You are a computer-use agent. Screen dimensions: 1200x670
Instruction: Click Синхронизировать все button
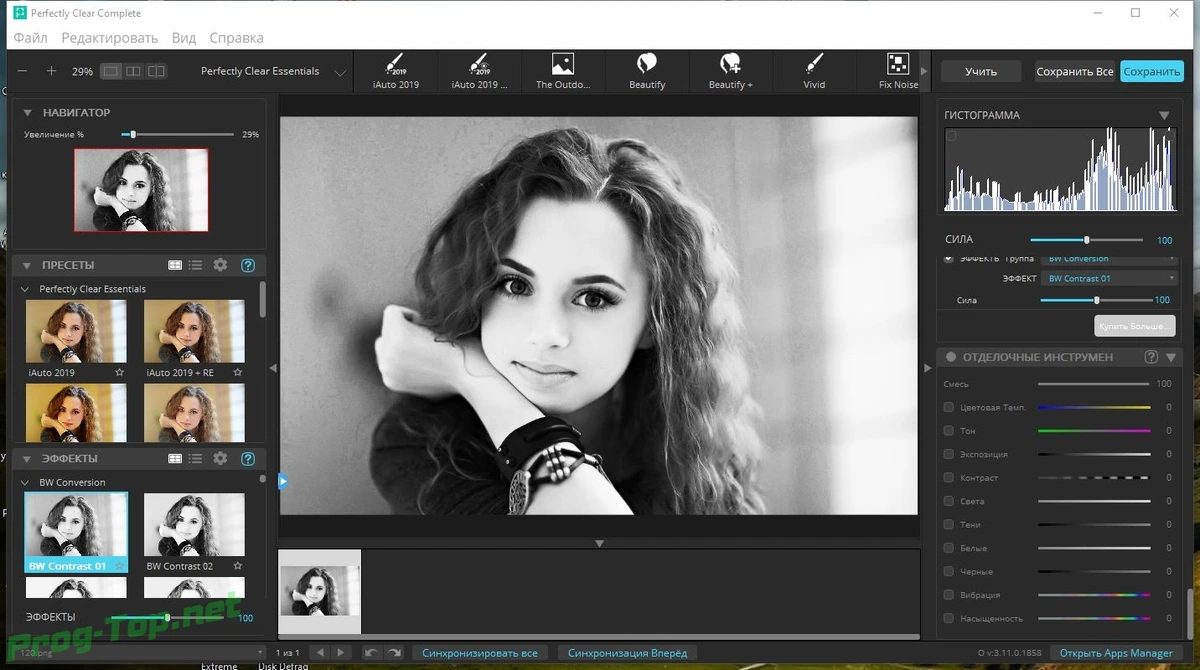click(480, 652)
